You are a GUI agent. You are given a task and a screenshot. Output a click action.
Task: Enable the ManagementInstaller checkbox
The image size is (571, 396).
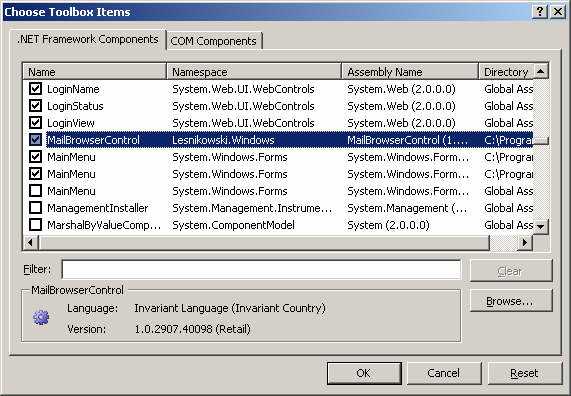click(35, 208)
